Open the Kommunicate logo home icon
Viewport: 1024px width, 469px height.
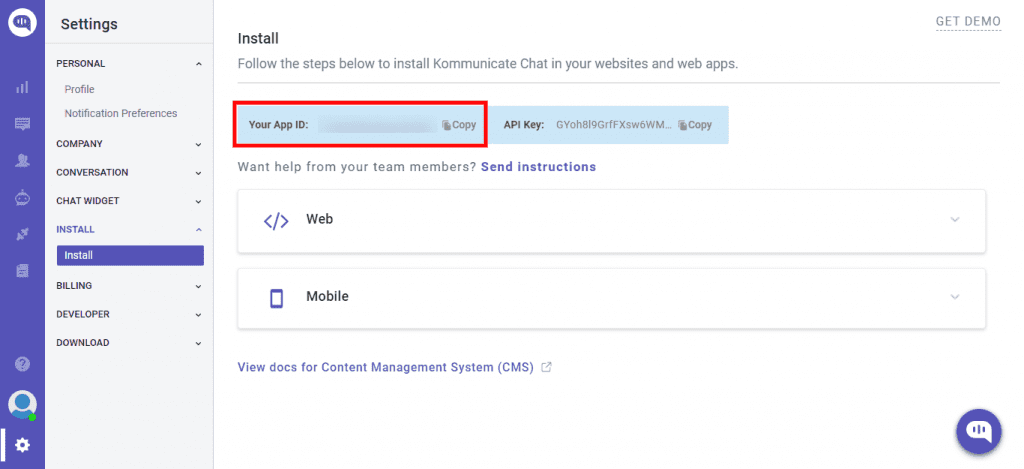(x=22, y=22)
